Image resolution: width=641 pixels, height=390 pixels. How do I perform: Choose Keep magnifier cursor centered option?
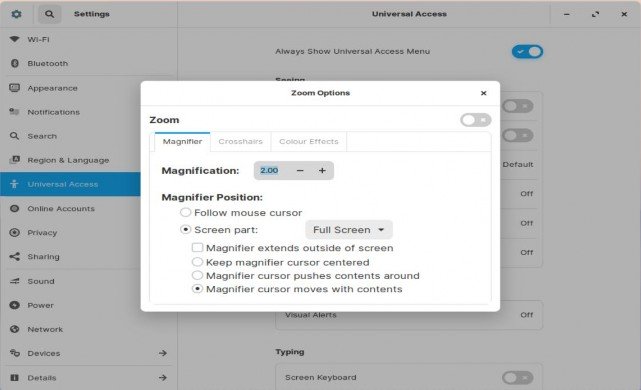(x=197, y=262)
